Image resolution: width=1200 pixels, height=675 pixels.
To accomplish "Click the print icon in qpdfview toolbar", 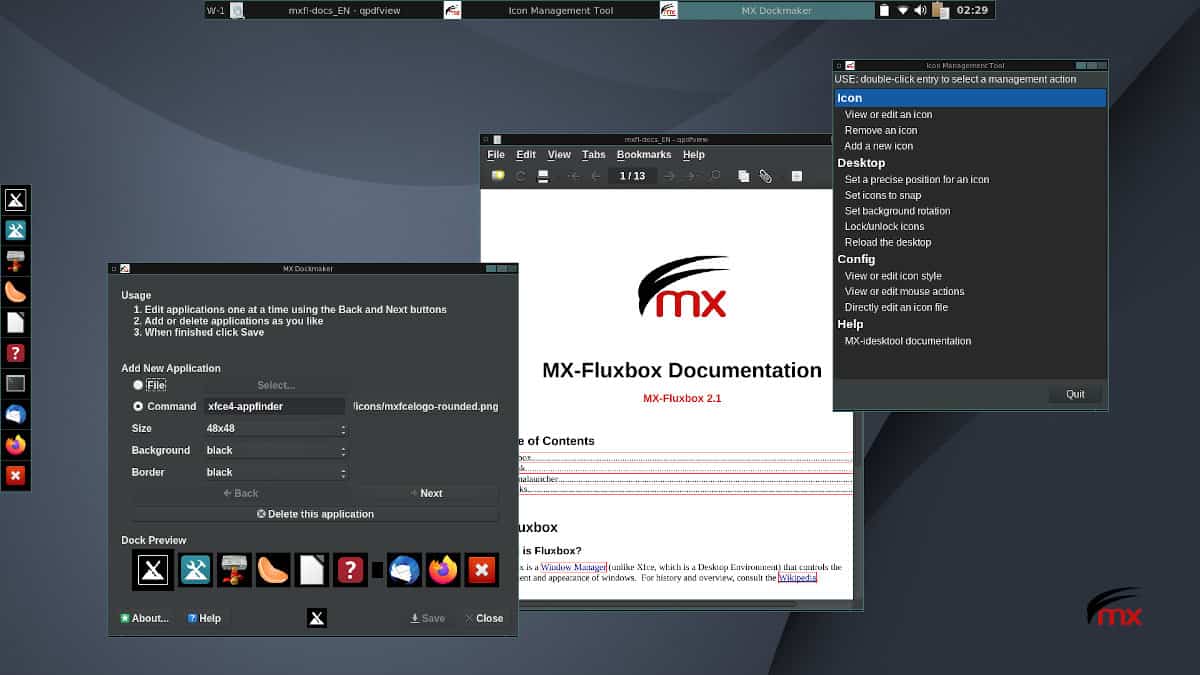I will point(541,175).
